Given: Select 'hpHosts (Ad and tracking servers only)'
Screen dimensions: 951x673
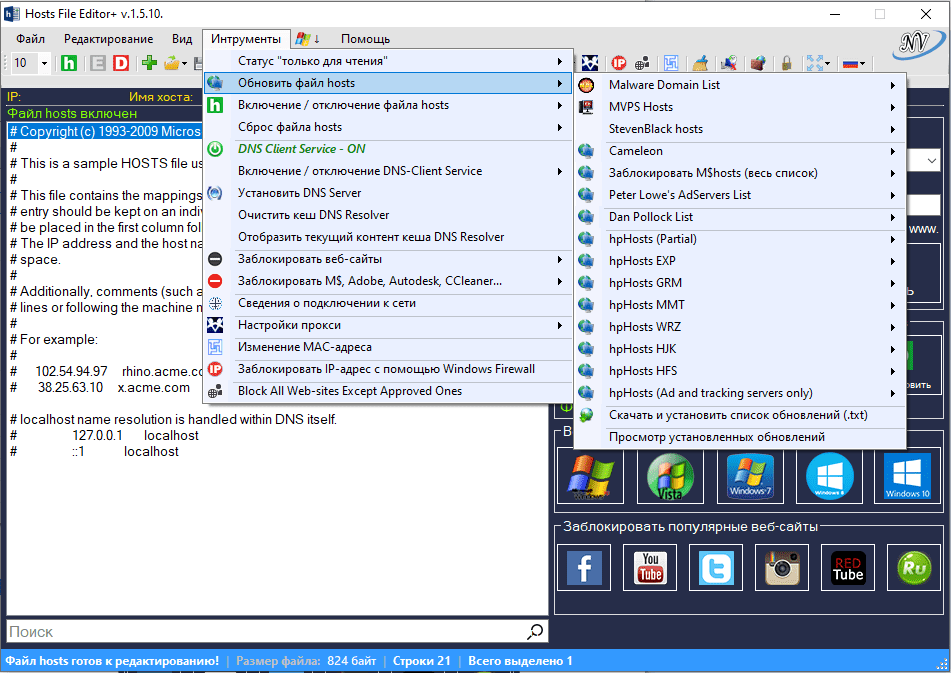Looking at the screenshot, I should point(740,393).
